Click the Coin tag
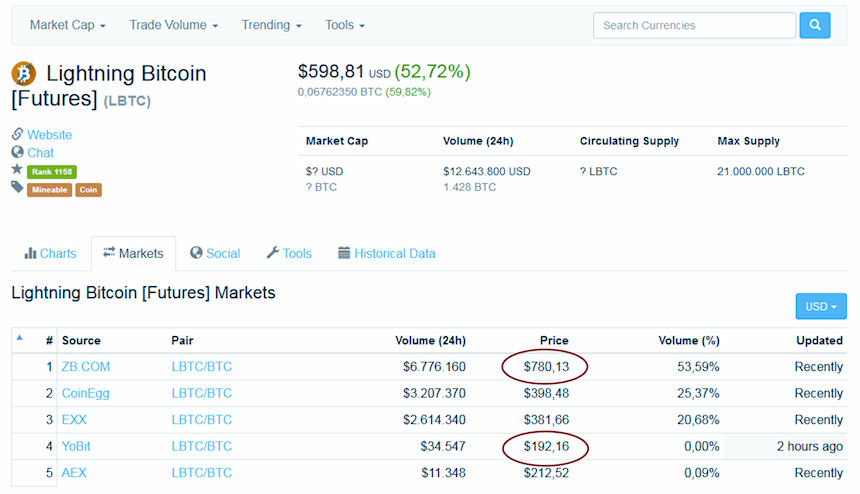 [x=88, y=190]
